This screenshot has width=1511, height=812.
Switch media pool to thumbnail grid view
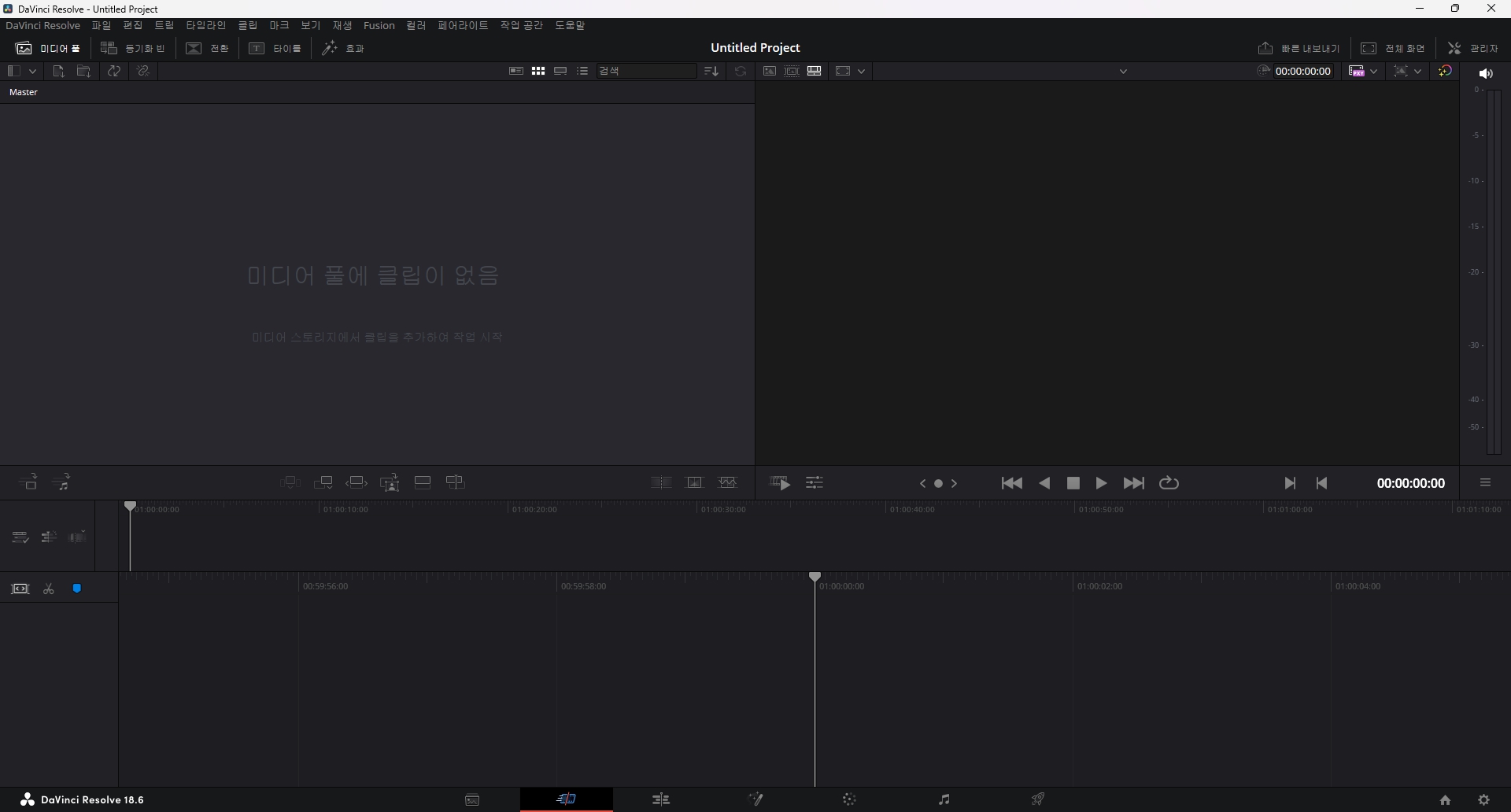click(538, 71)
